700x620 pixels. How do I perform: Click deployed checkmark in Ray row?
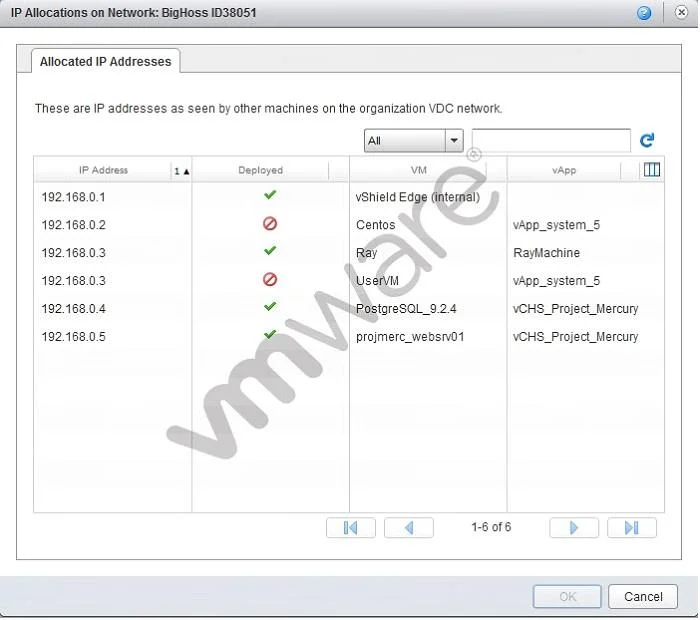(x=270, y=250)
